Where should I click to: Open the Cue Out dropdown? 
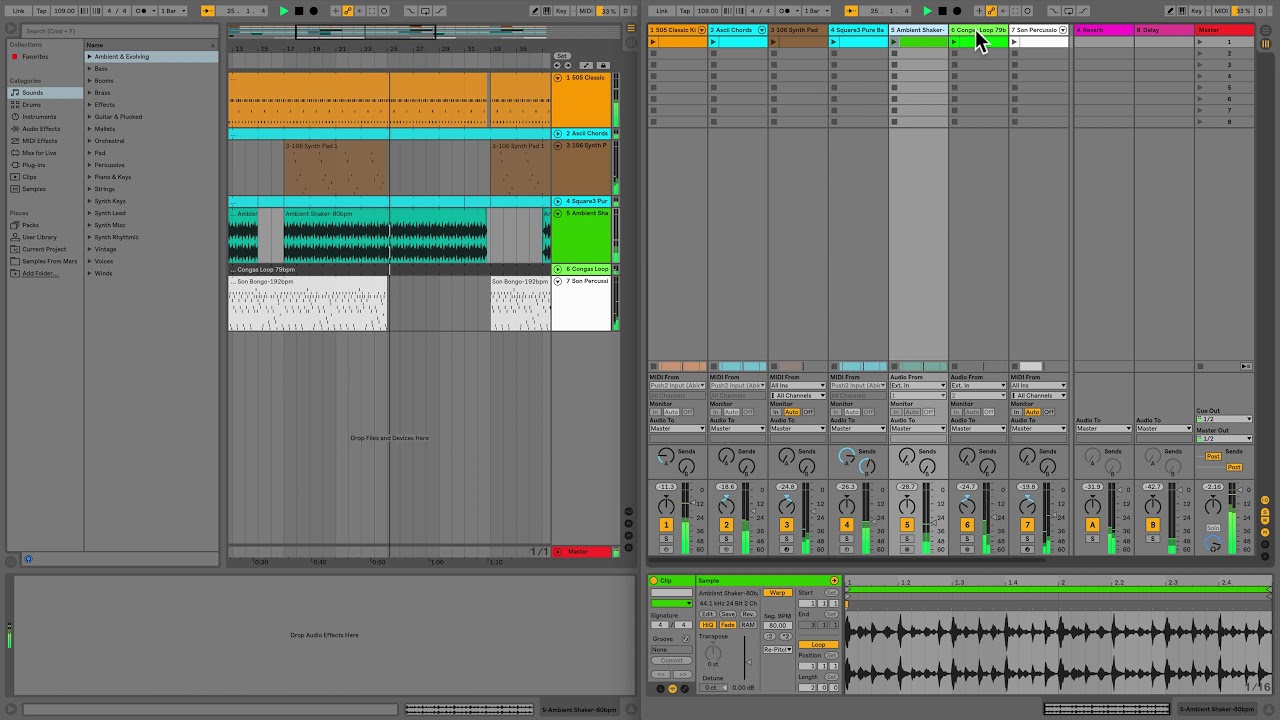click(1225, 419)
